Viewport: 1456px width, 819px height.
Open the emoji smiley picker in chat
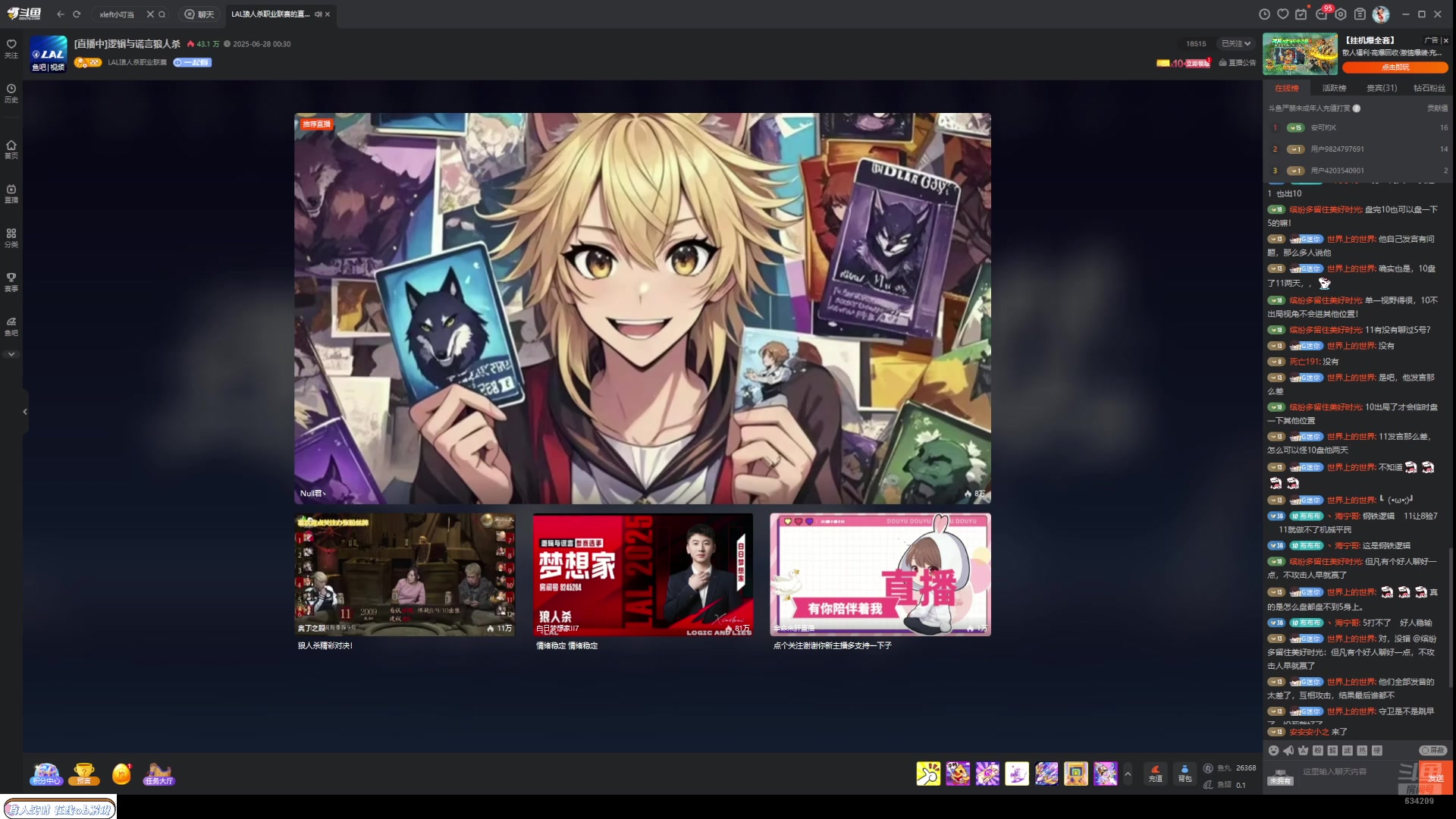tap(1273, 750)
